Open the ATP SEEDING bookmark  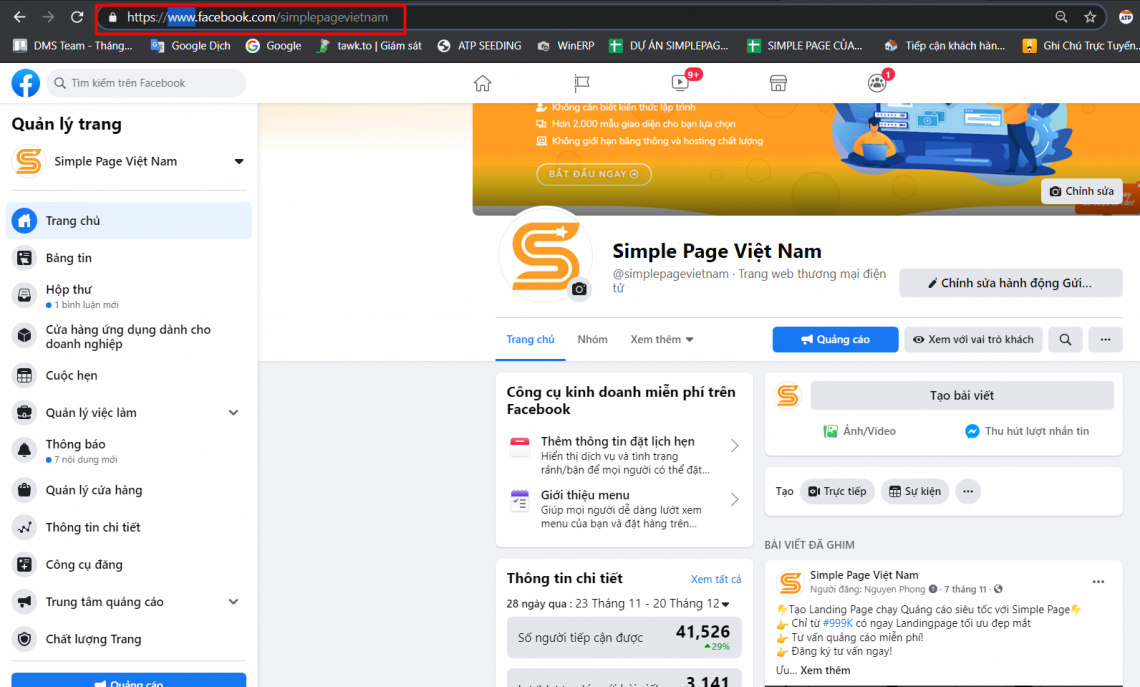click(479, 46)
